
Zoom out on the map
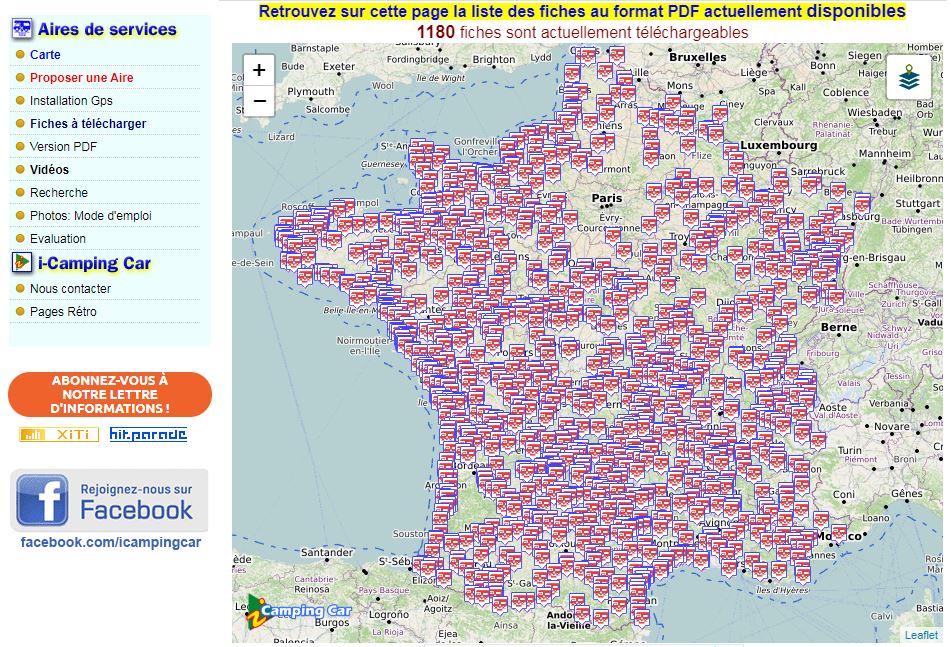[259, 100]
